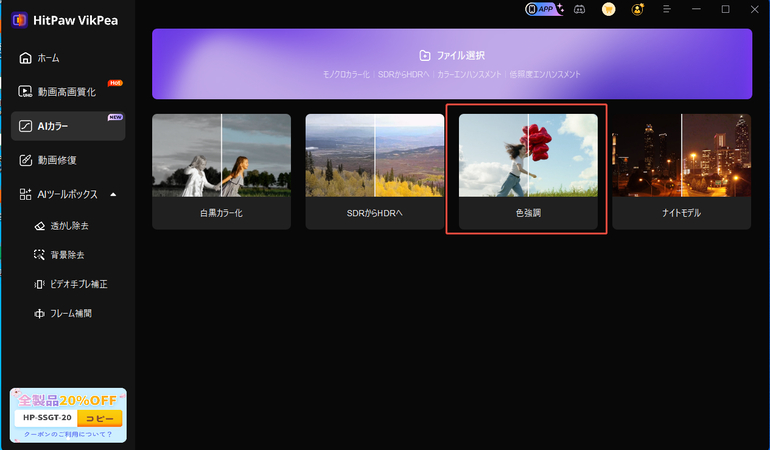The image size is (770, 450).
Task: Select 背景除去 background removal tool
Action: pos(69,255)
